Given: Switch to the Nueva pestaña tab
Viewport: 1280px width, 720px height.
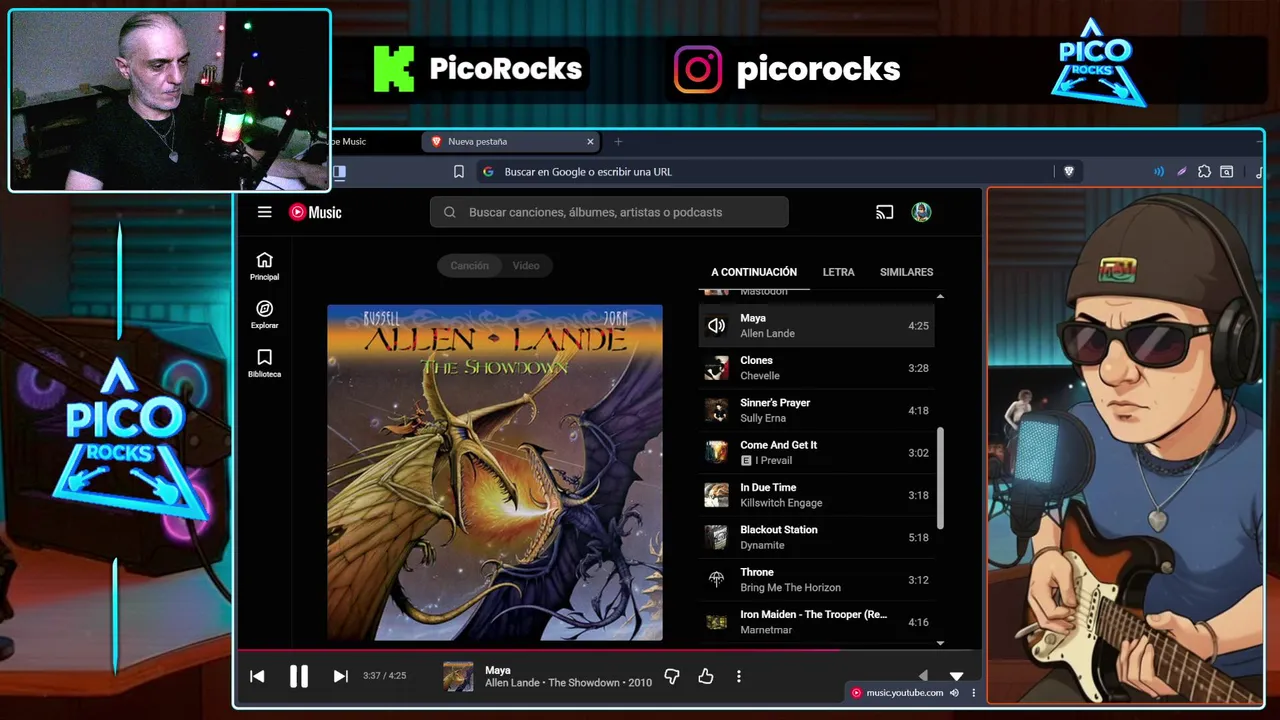Looking at the screenshot, I should [512, 142].
